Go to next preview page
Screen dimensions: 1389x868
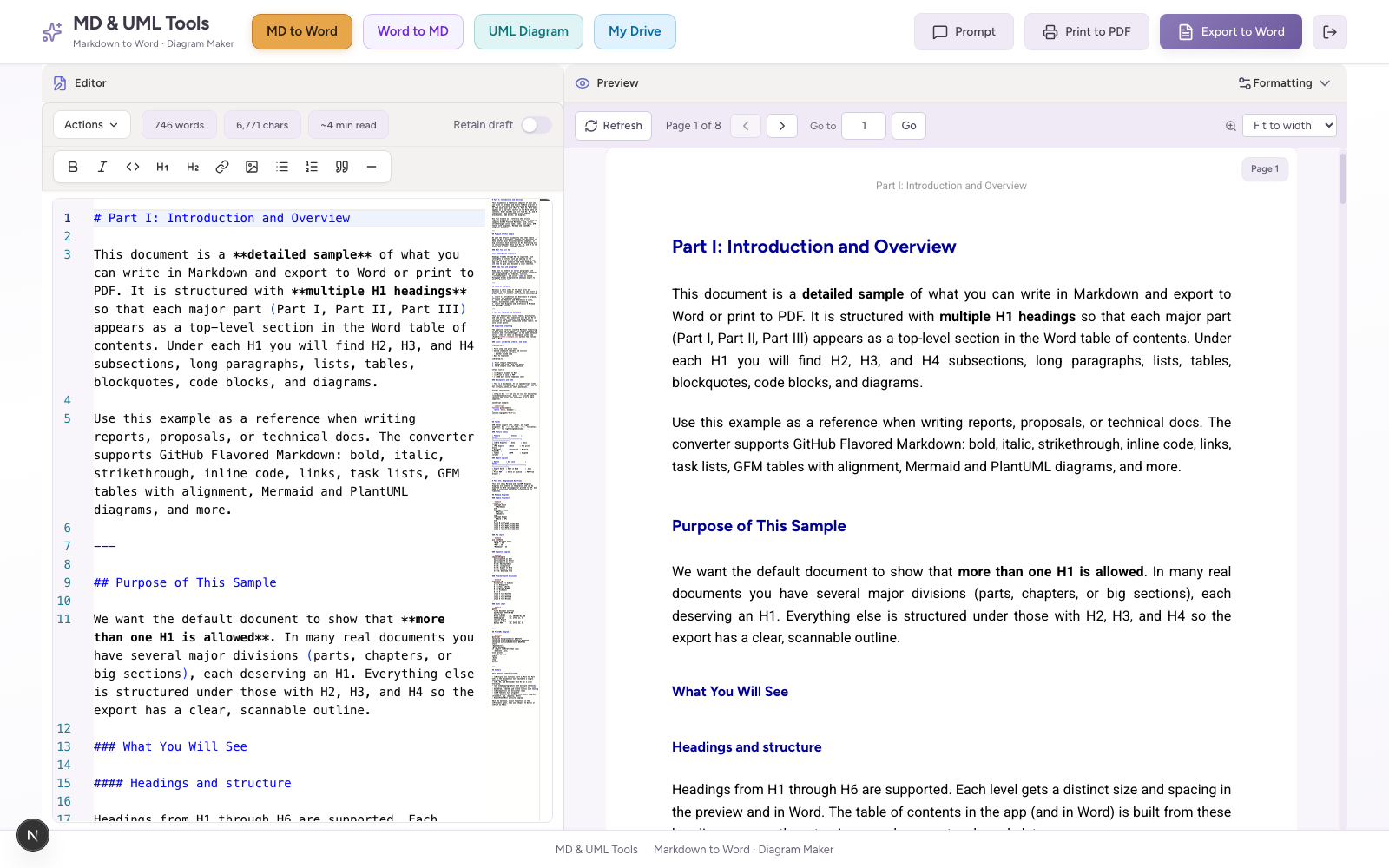click(782, 126)
